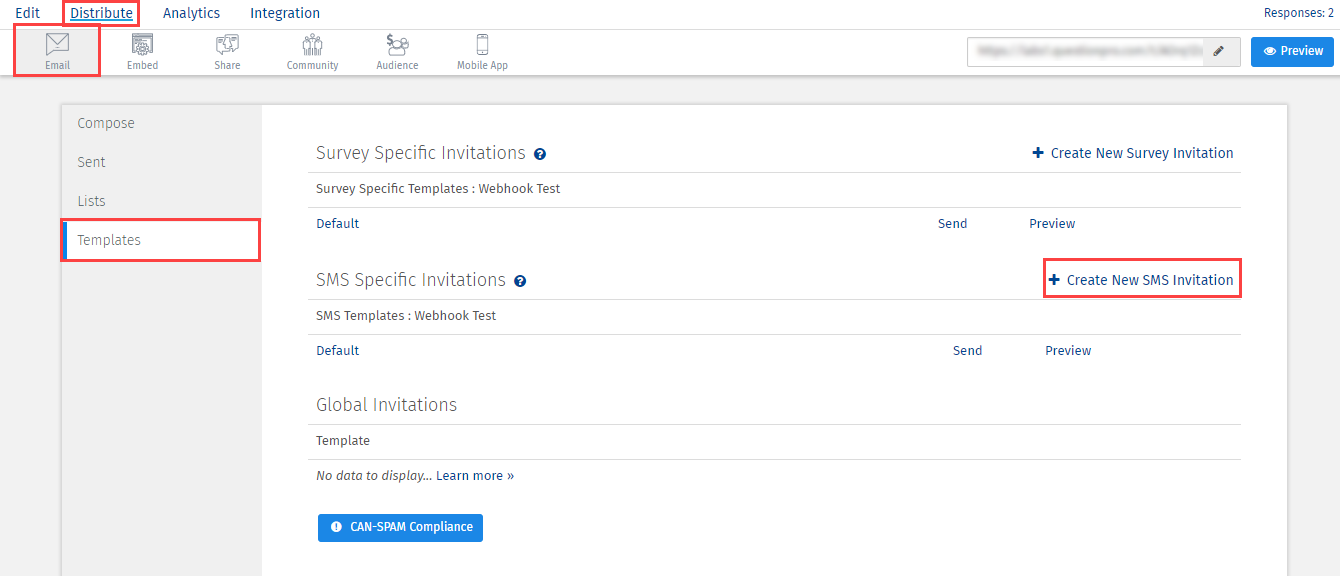Open the Integration tab
Viewport: 1340px width, 576px height.
(285, 13)
